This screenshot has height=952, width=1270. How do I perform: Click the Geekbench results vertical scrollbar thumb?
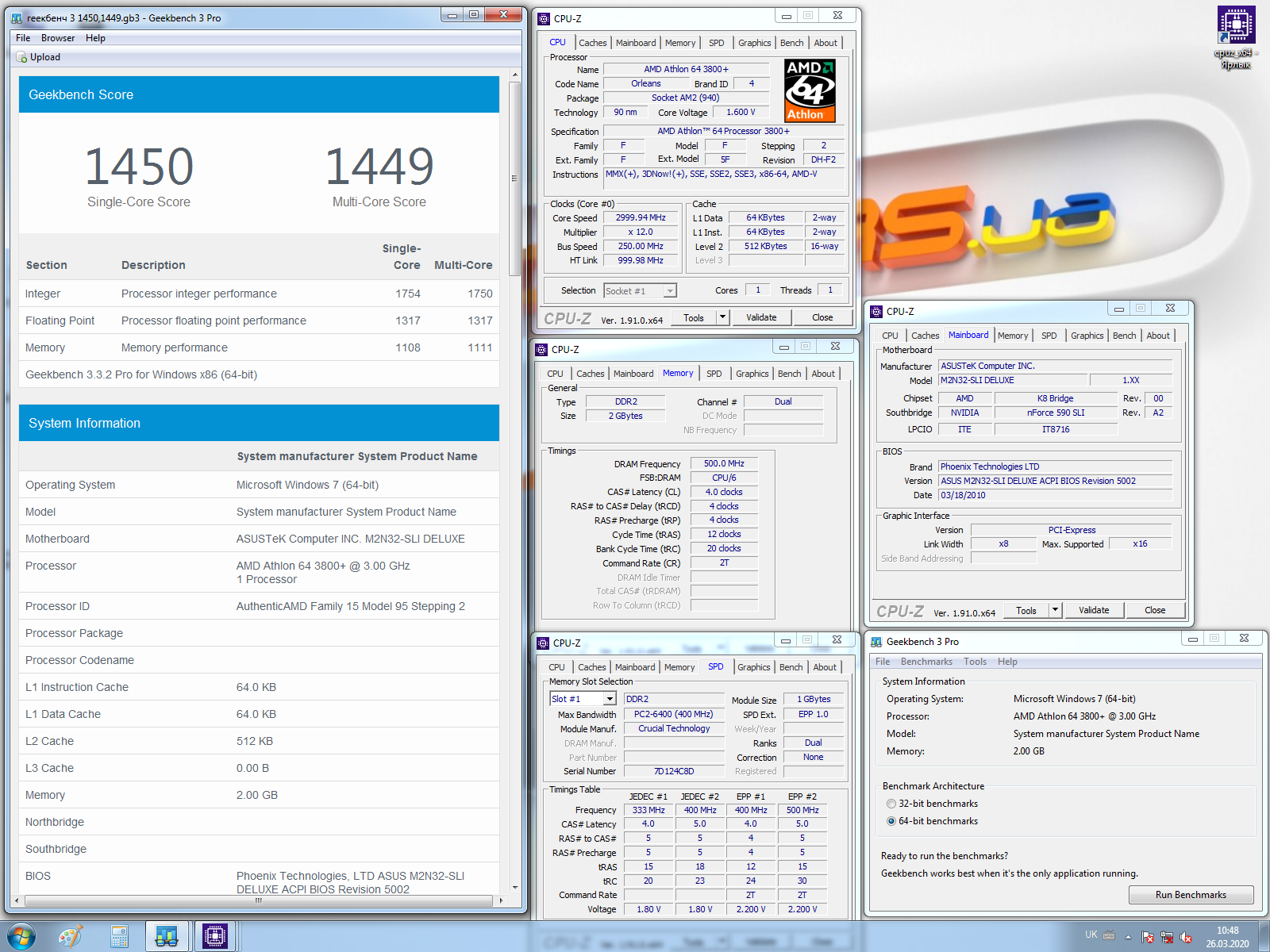coord(515,178)
